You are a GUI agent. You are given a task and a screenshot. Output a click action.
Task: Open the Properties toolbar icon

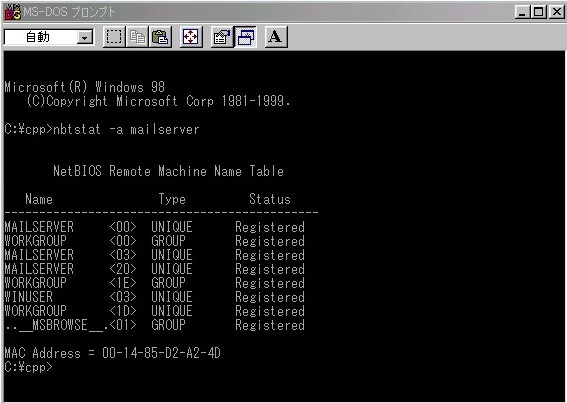coord(222,37)
